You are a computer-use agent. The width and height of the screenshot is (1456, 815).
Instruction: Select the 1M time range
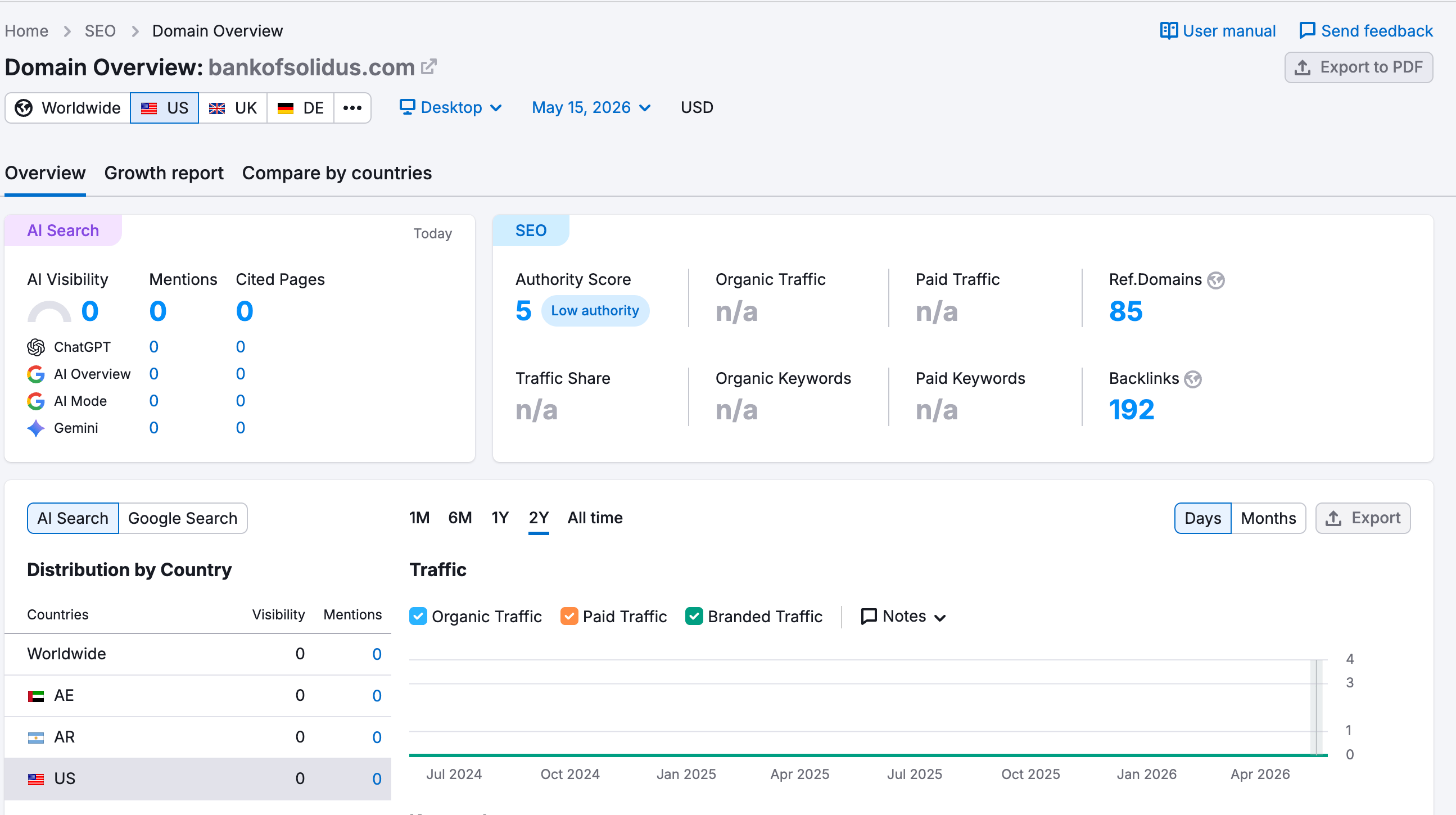pyautogui.click(x=419, y=518)
